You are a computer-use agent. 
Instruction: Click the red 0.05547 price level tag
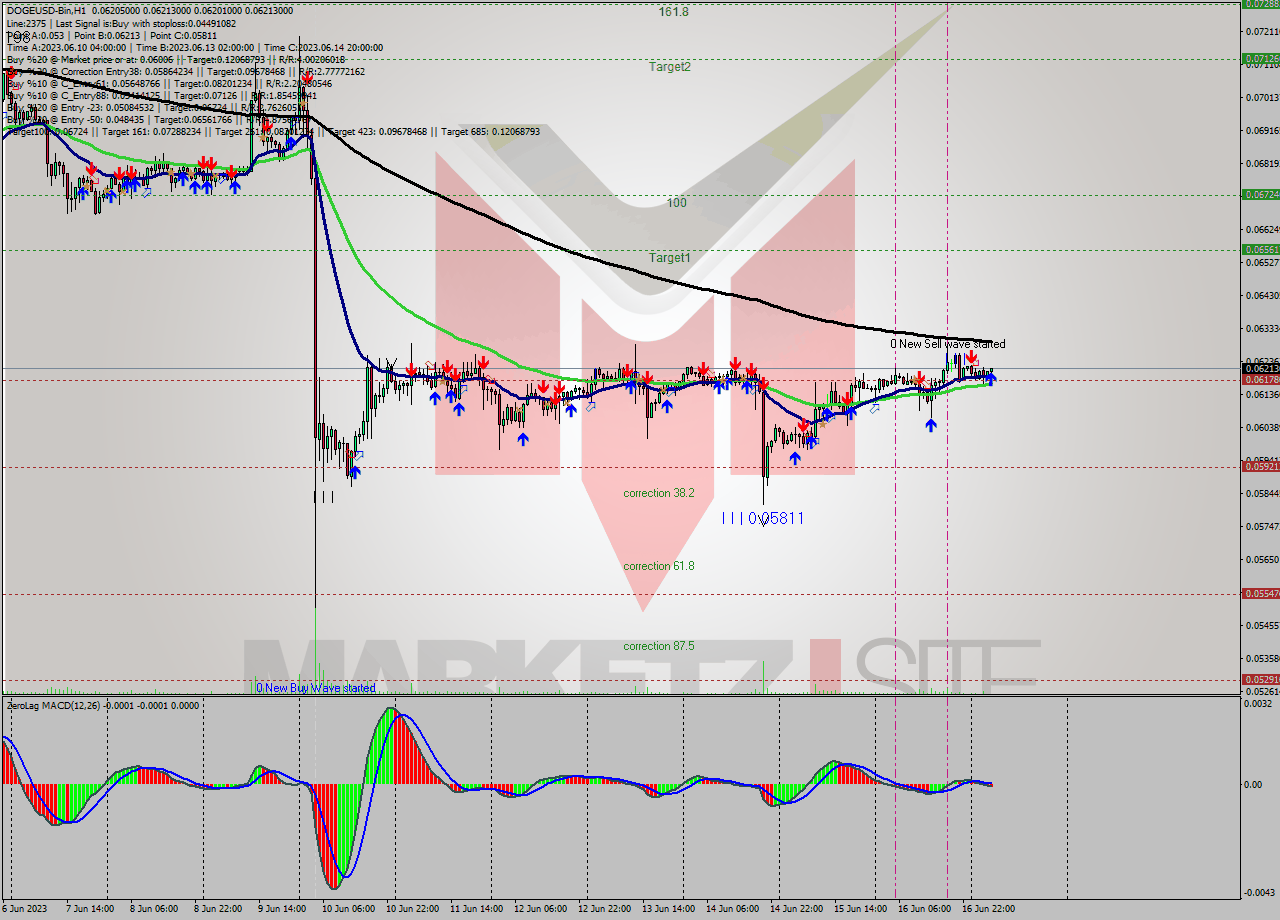1260,594
